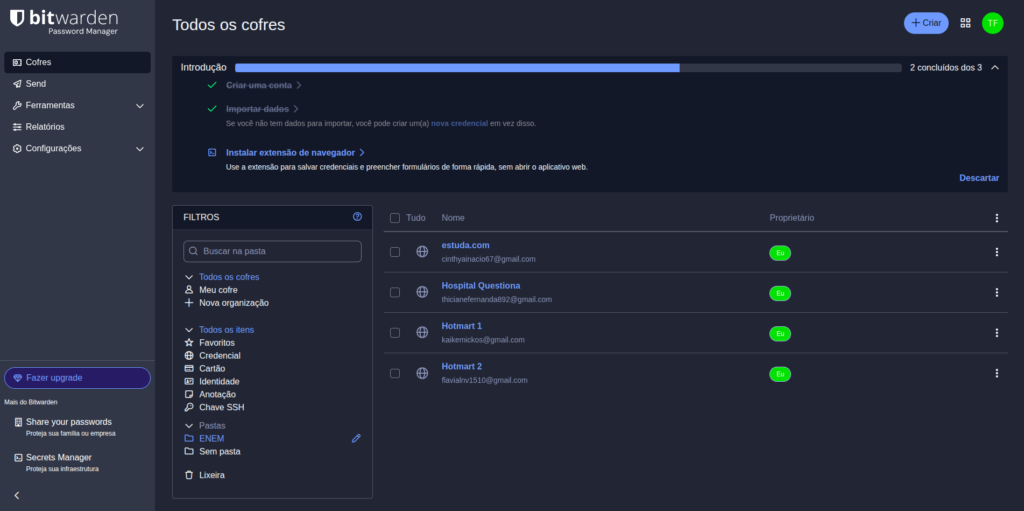Go to Send in the sidebar
This screenshot has width=1024, height=511.
pyautogui.click(x=77, y=84)
